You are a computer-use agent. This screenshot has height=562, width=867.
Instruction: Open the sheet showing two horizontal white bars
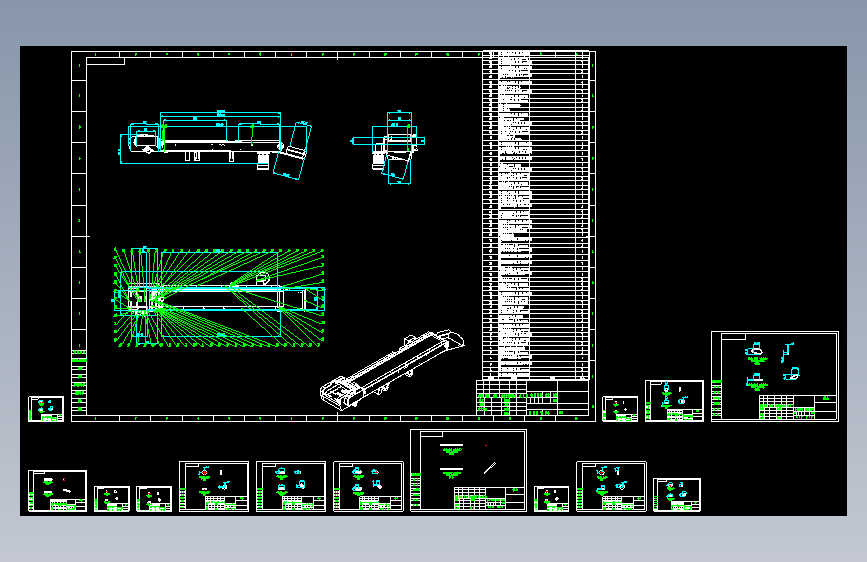(468, 470)
